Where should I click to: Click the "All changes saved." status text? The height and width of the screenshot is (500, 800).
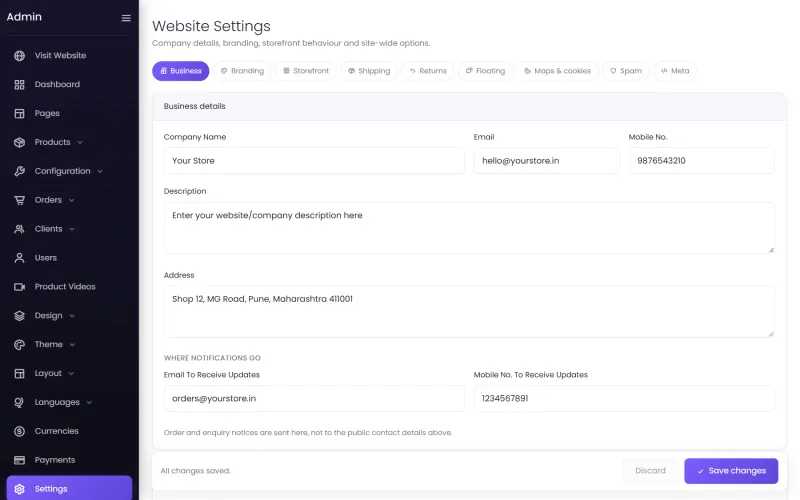195,471
